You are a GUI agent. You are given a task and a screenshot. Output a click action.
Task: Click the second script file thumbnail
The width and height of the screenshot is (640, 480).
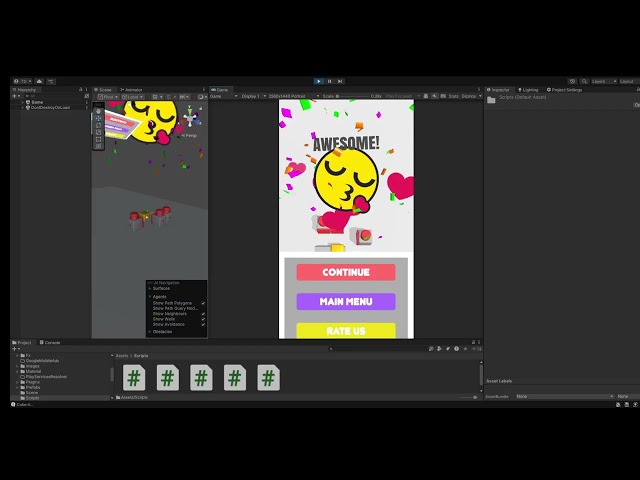click(x=167, y=378)
